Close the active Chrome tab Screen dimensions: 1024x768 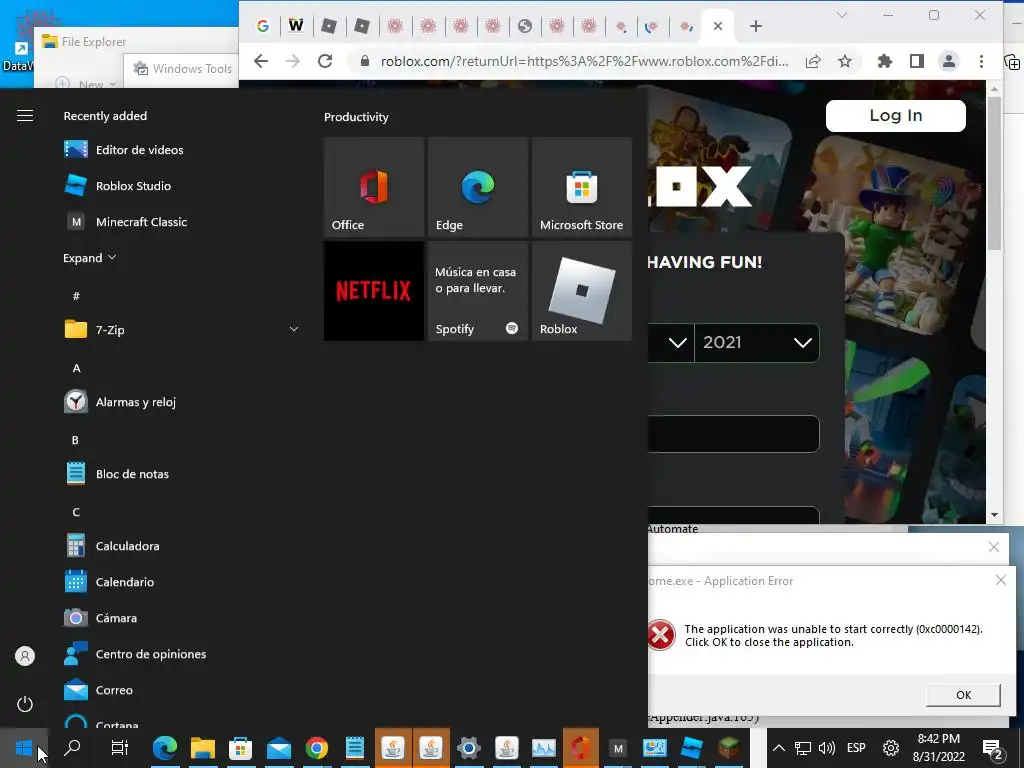tap(718, 26)
